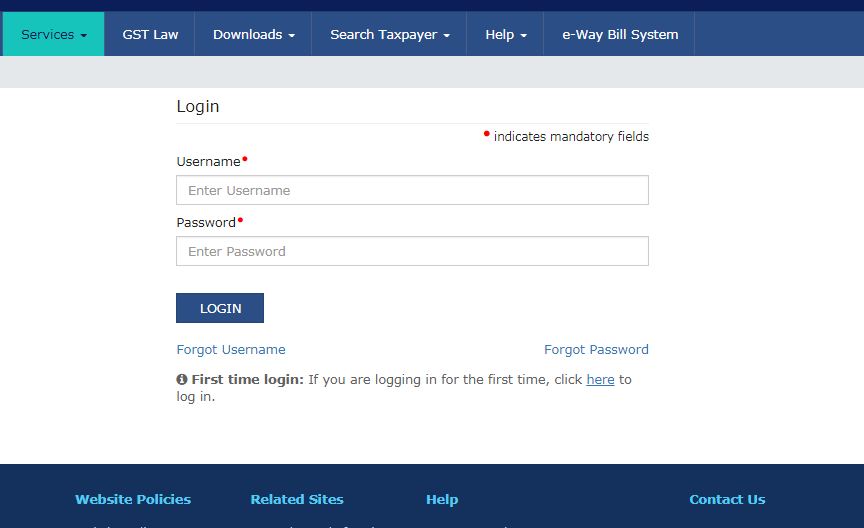Click the Enter Username input field
The height and width of the screenshot is (528, 864).
click(412, 190)
